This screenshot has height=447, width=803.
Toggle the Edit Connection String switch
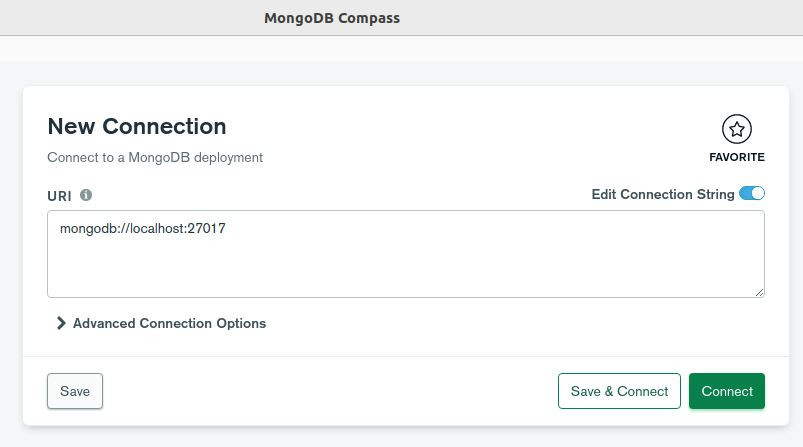pyautogui.click(x=751, y=194)
